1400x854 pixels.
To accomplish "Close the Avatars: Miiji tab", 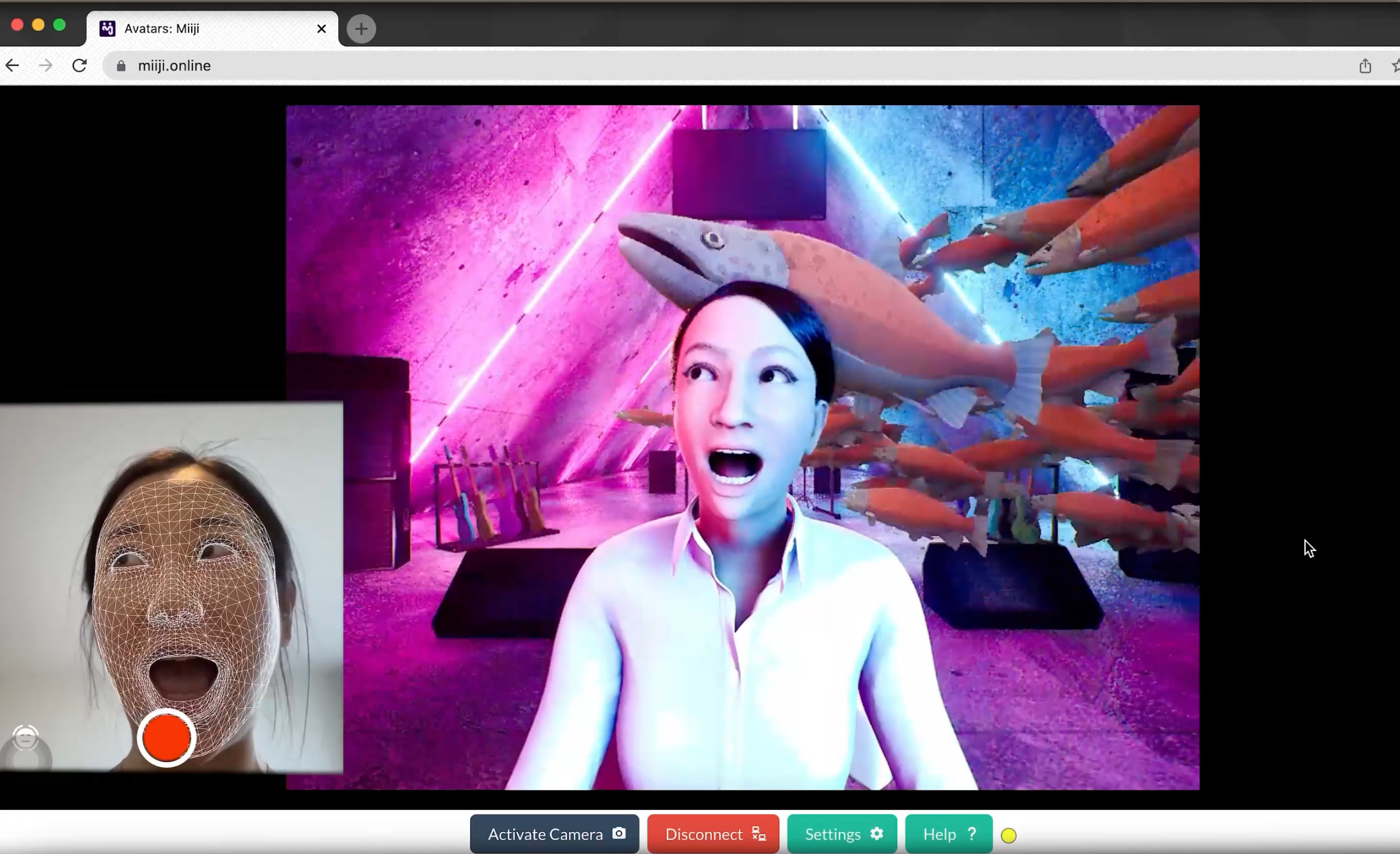I will click(x=322, y=29).
